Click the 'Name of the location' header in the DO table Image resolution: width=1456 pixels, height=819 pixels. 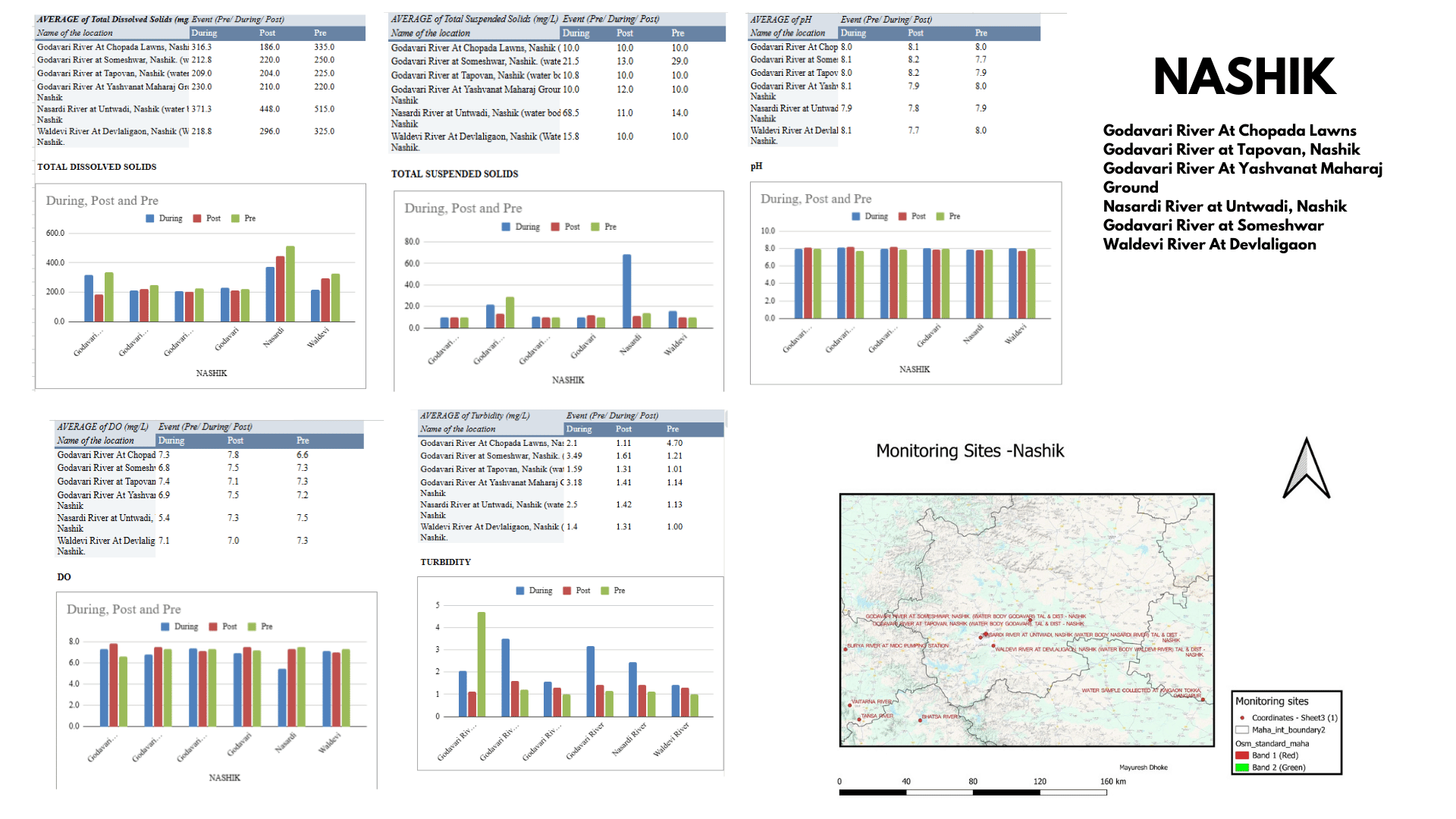pos(96,441)
